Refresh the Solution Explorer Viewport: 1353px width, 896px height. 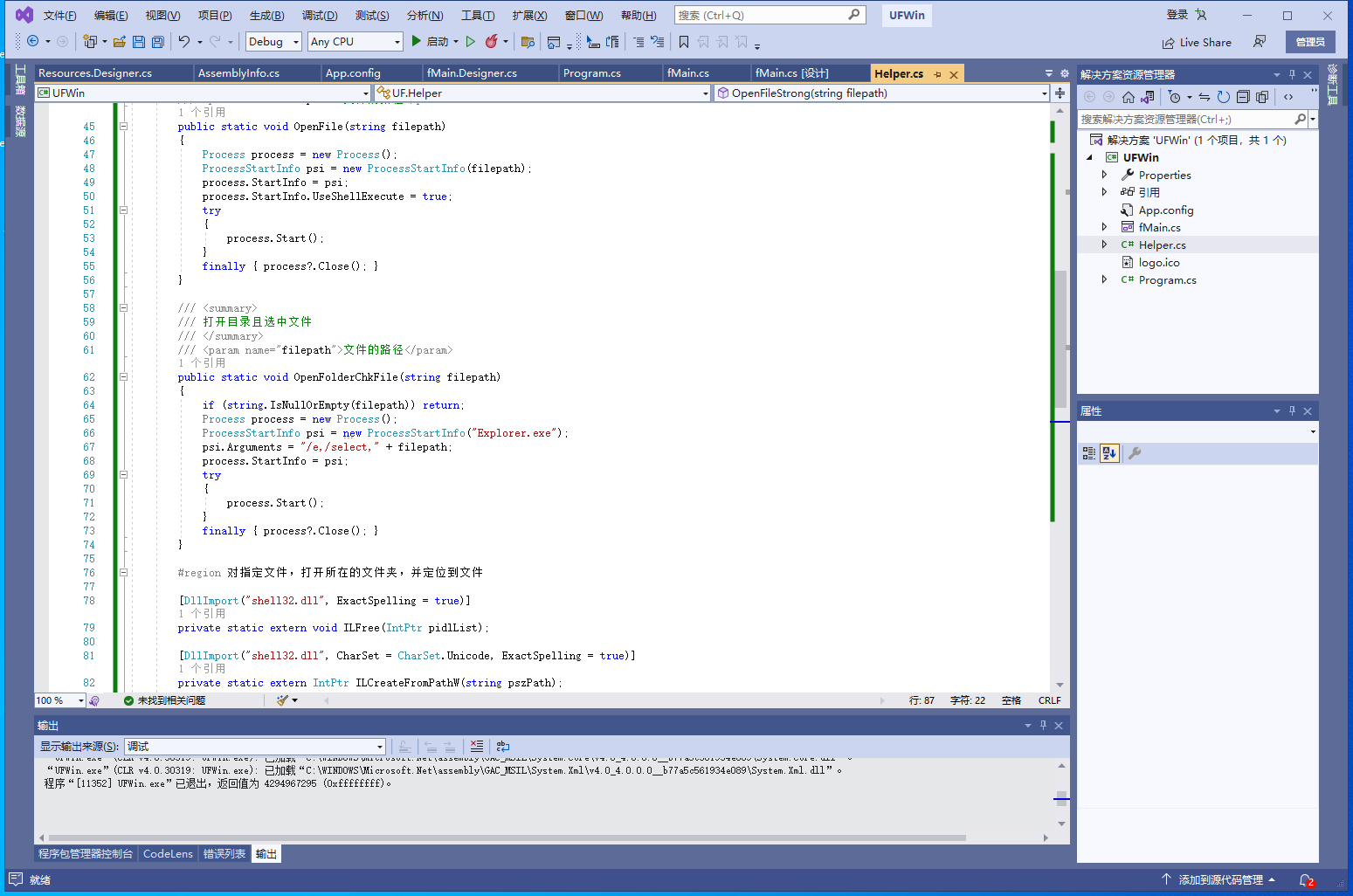click(1224, 97)
